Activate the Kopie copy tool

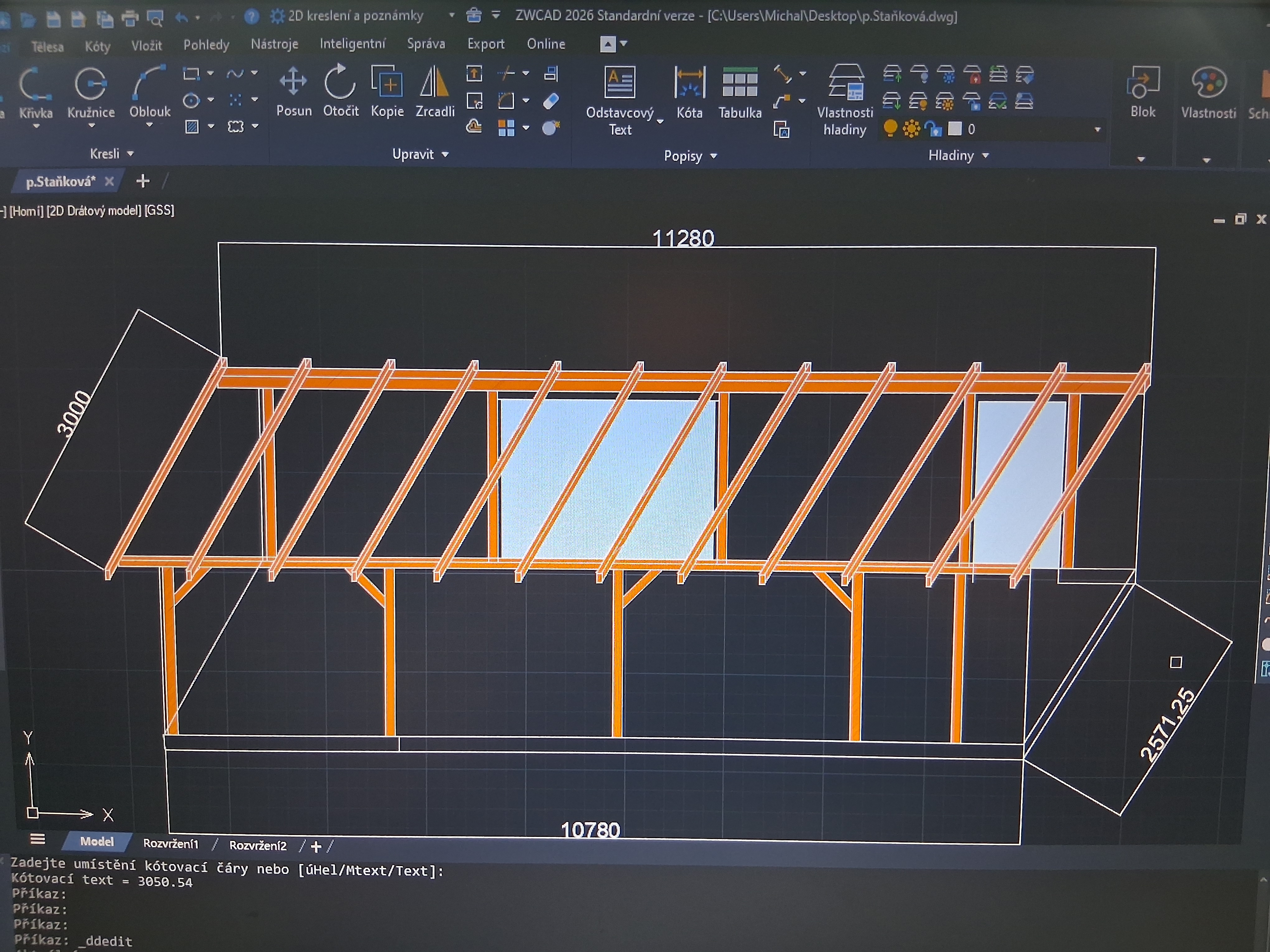pyautogui.click(x=387, y=91)
